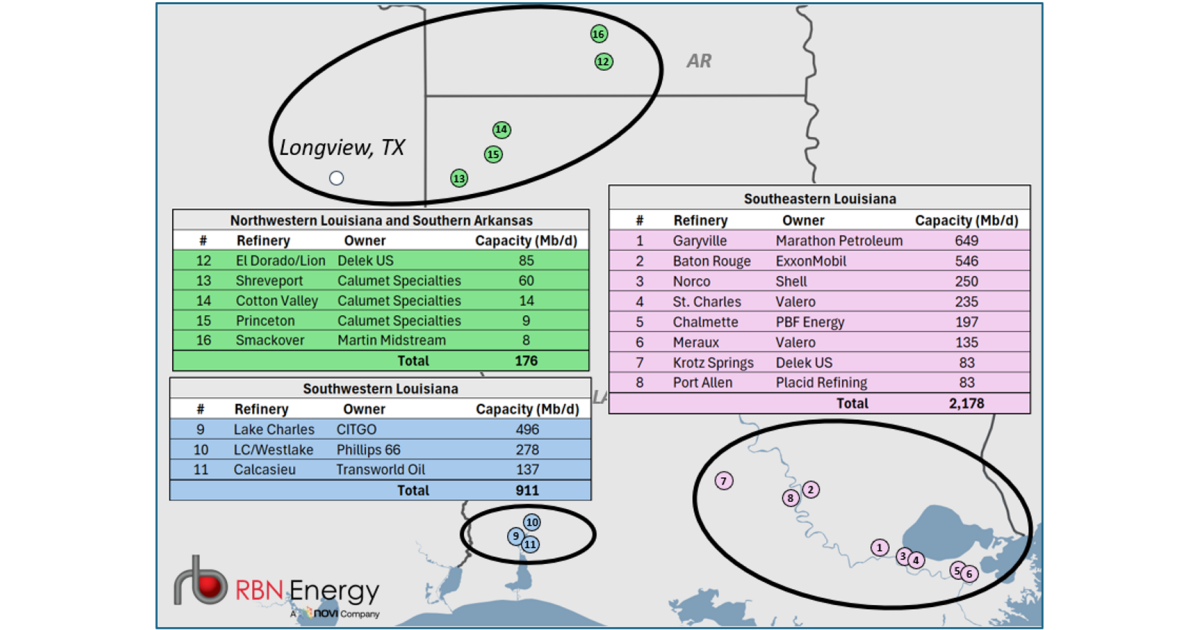Click the southwestern total value 911

526,490
